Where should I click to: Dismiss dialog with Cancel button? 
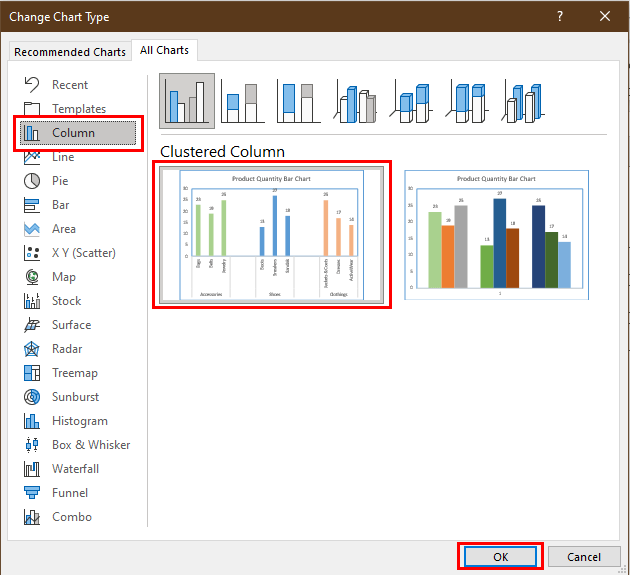pyautogui.click(x=584, y=557)
